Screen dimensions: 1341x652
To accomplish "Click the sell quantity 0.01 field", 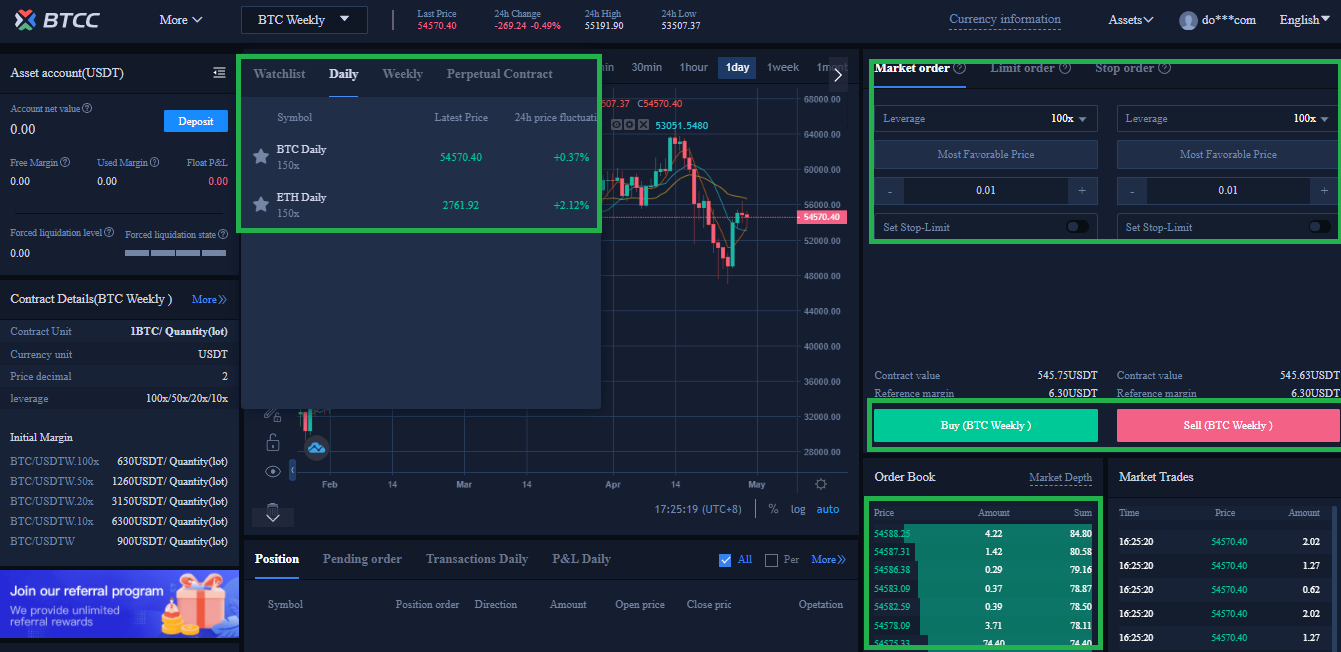I will (x=1228, y=191).
